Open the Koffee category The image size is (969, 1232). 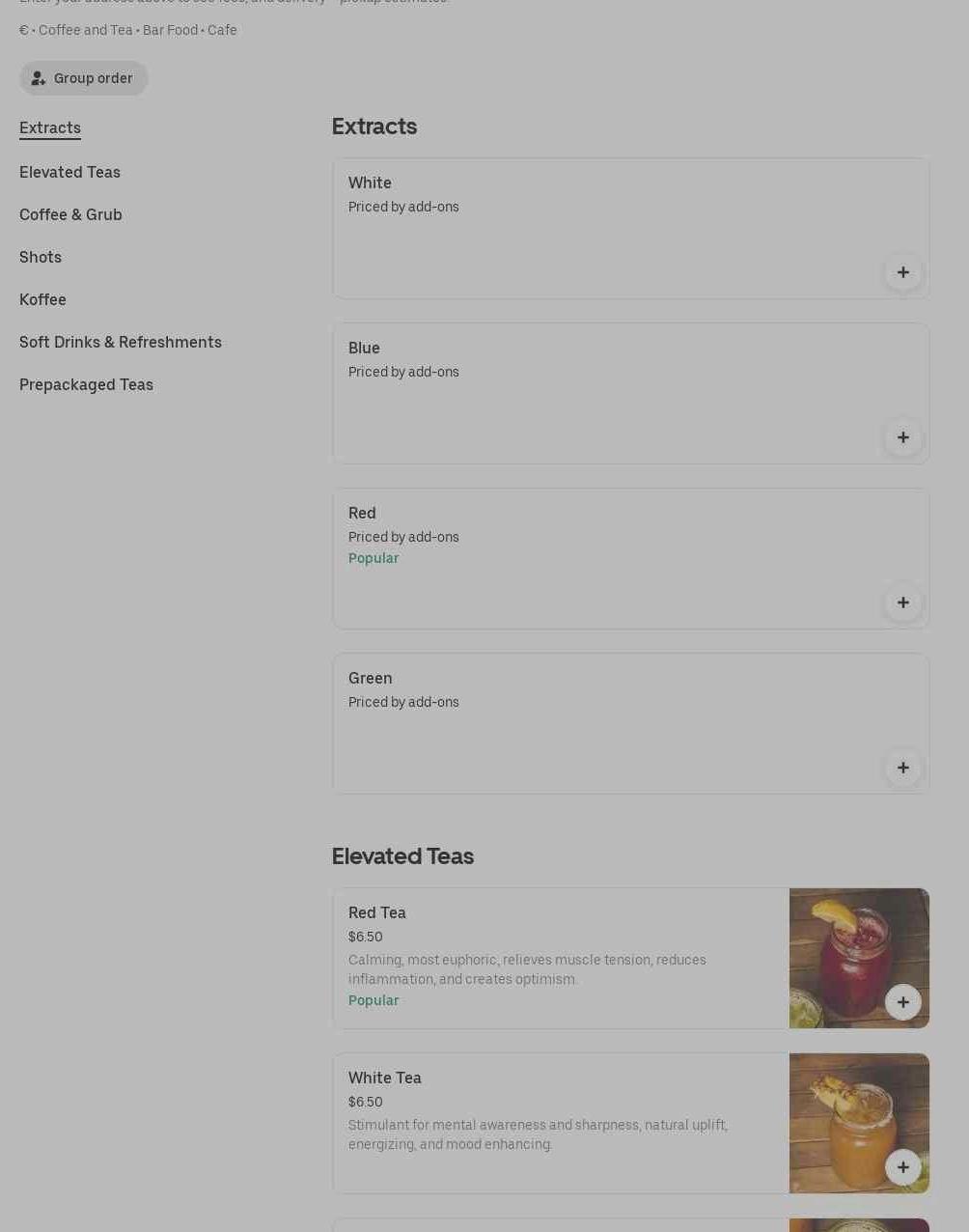[x=42, y=299]
